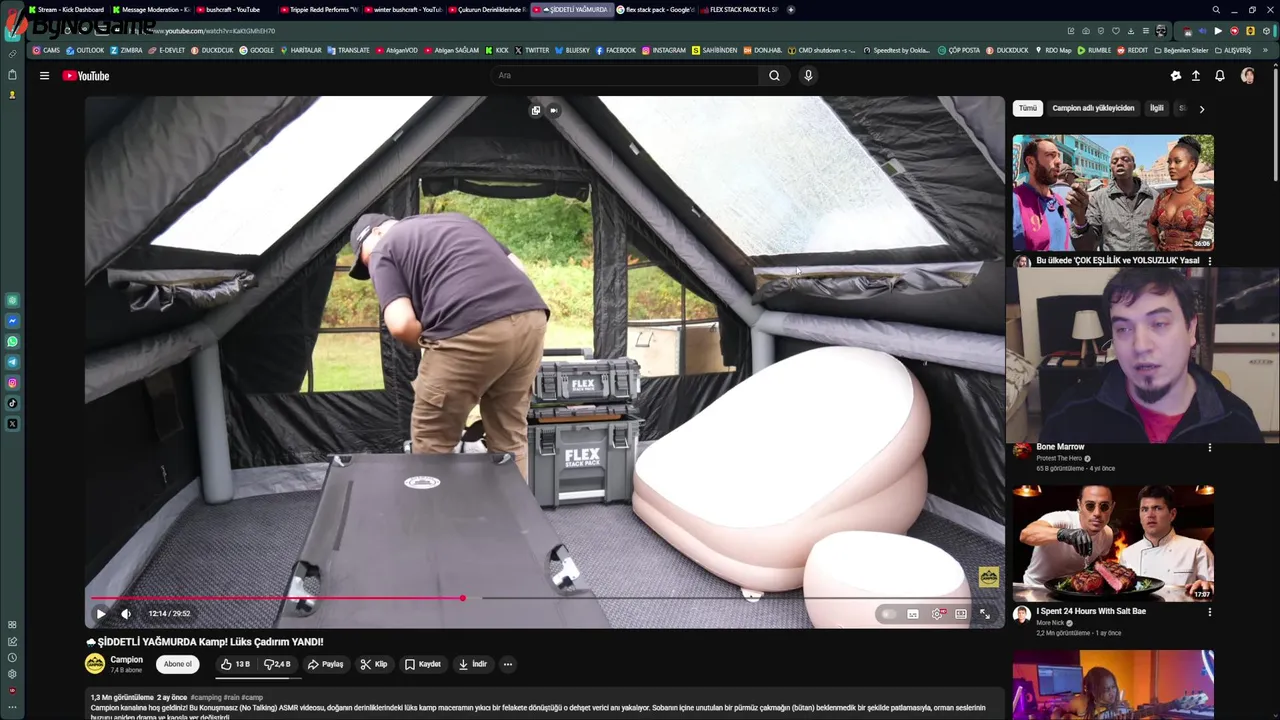The height and width of the screenshot is (720, 1280).
Task: Focus the YouTube search field Ara
Action: (625, 76)
